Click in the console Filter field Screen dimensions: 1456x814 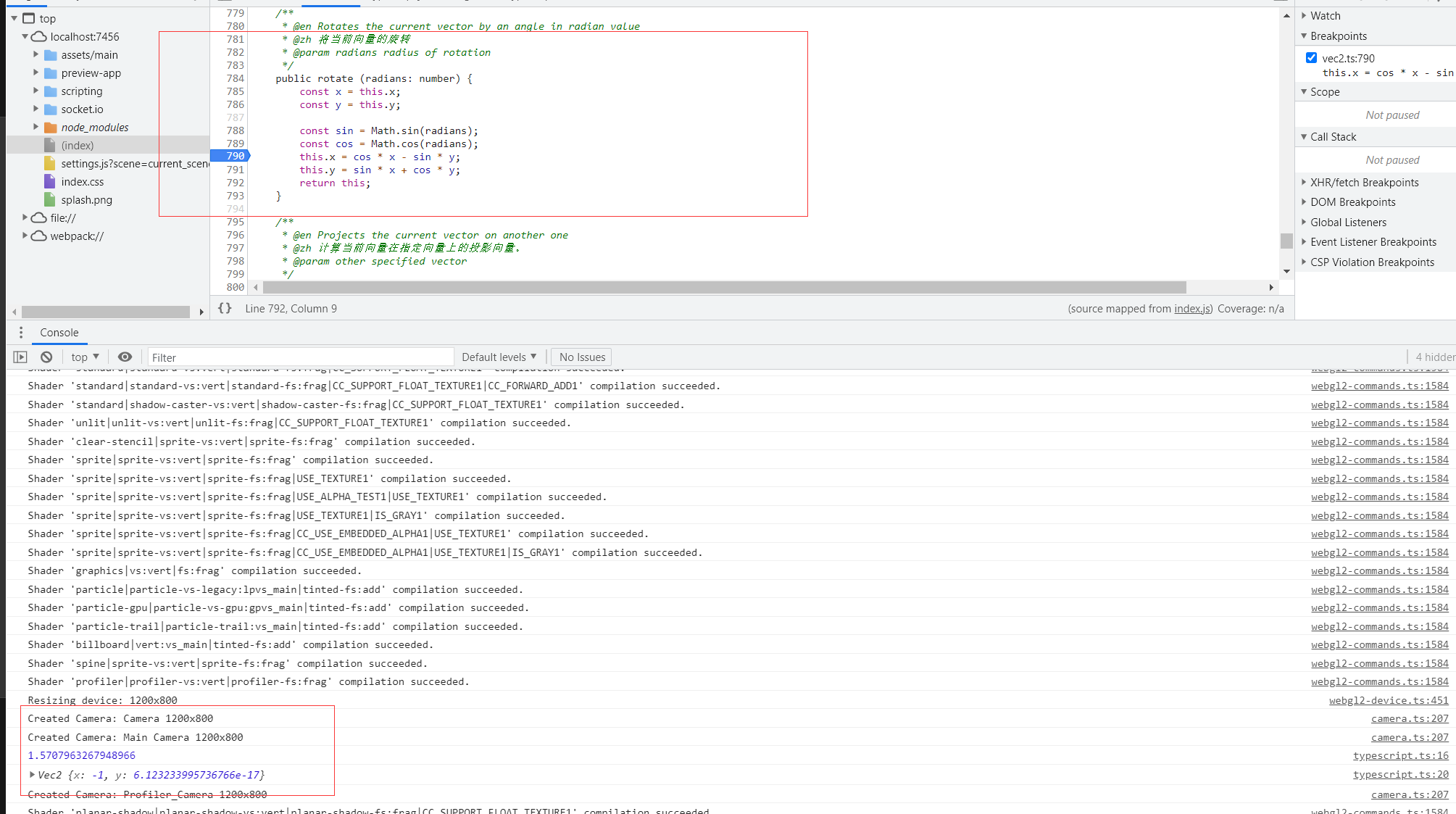click(x=301, y=357)
